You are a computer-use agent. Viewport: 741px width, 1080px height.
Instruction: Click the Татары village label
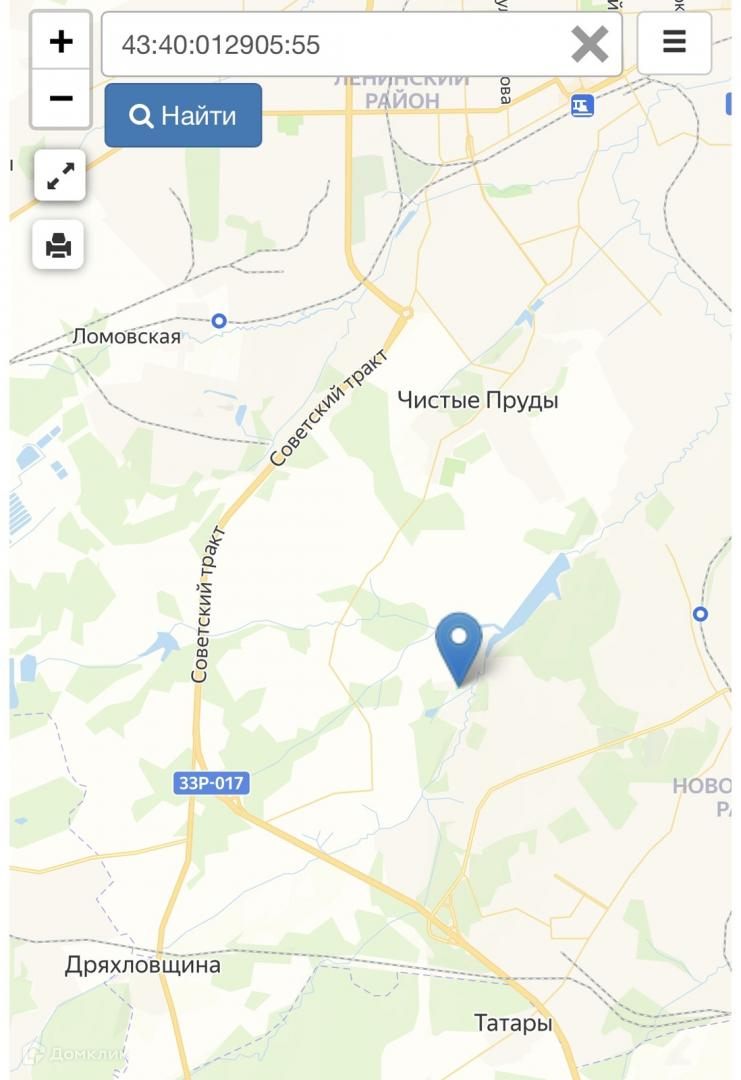(513, 1024)
